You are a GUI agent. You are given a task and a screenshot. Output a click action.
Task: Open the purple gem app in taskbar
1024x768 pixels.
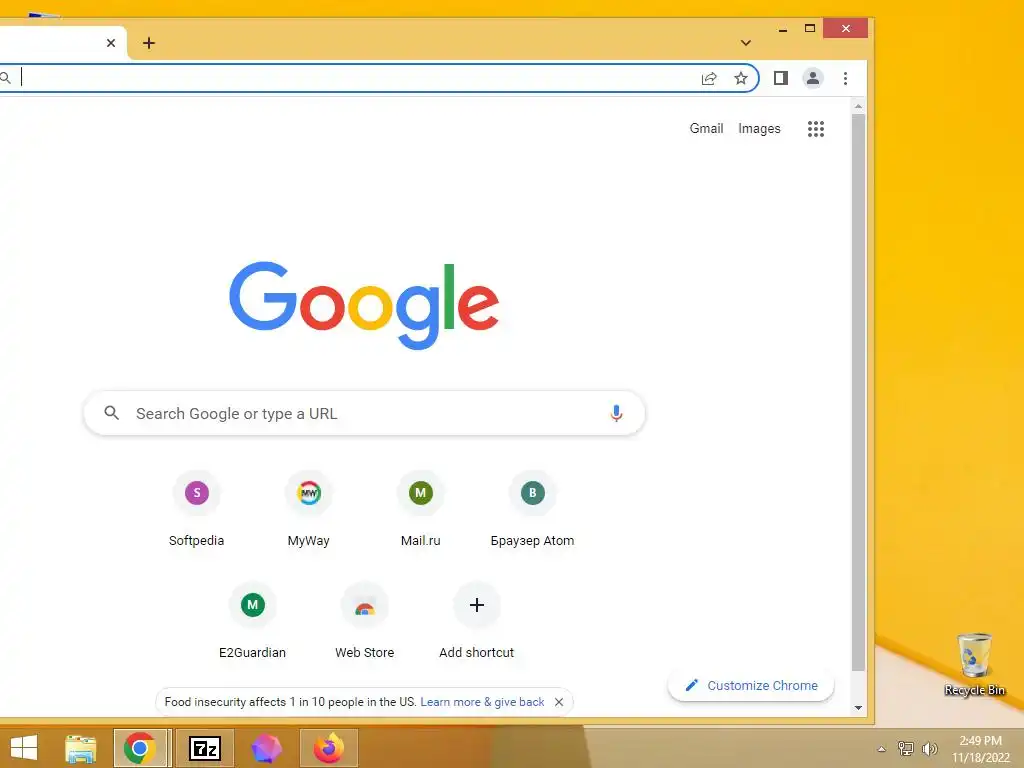click(266, 748)
